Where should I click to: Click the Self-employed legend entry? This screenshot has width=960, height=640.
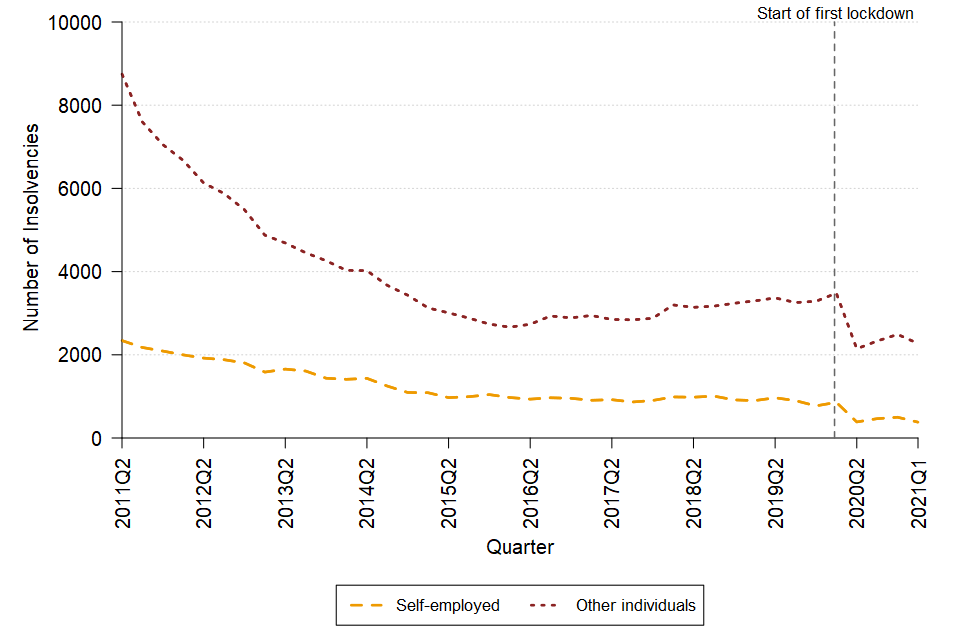(x=447, y=605)
